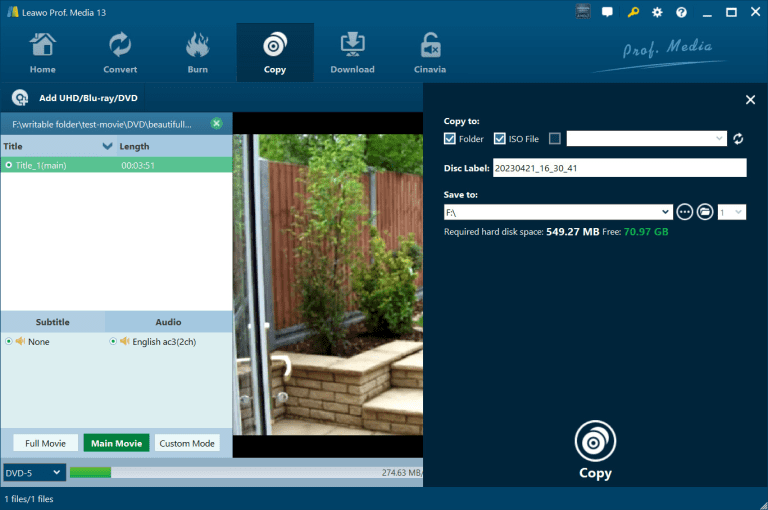This screenshot has width=768, height=510.
Task: Select the None subtitle radio button
Action: coord(9,342)
